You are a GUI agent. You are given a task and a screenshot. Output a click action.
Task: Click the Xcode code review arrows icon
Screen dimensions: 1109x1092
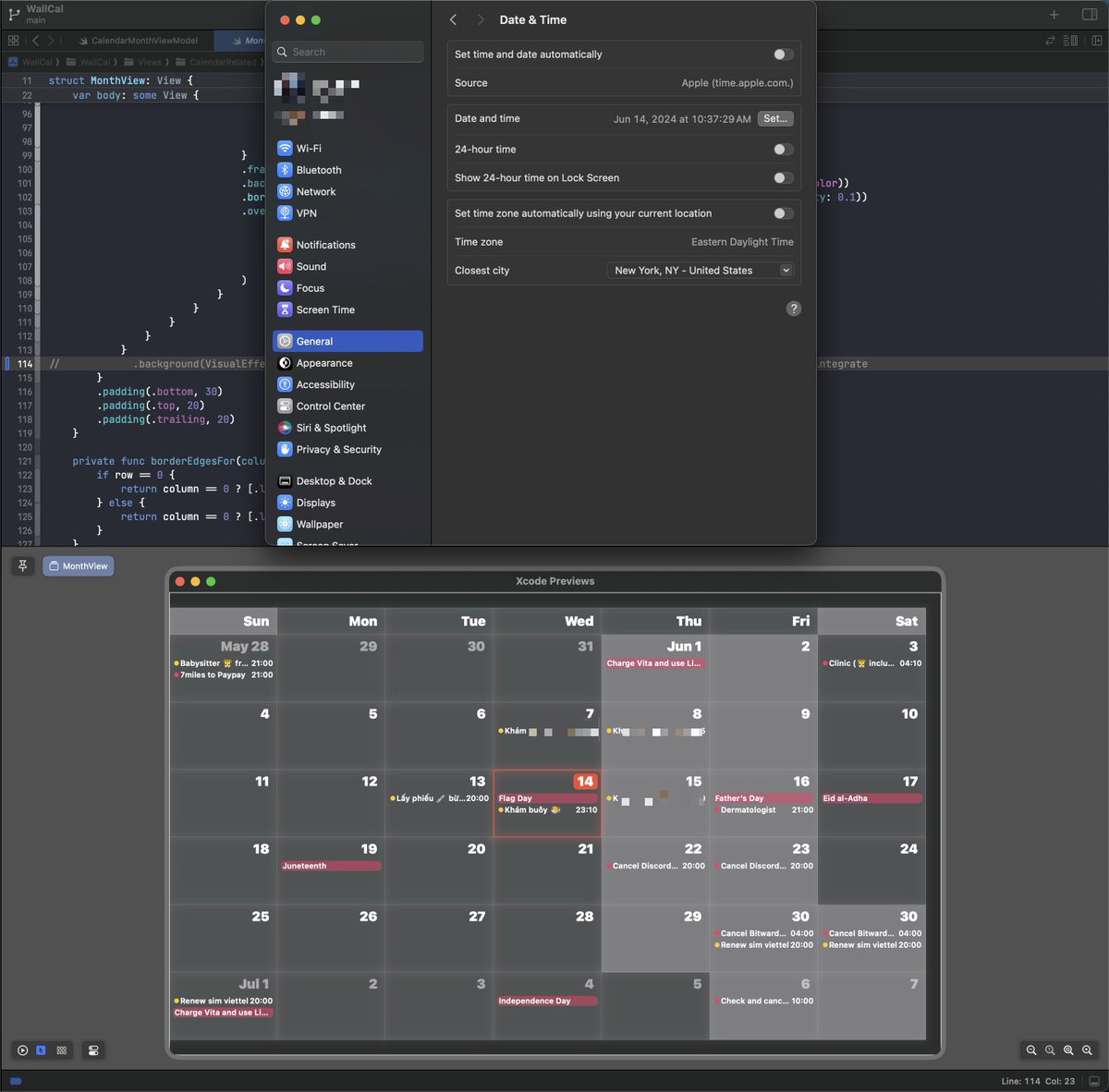1050,41
